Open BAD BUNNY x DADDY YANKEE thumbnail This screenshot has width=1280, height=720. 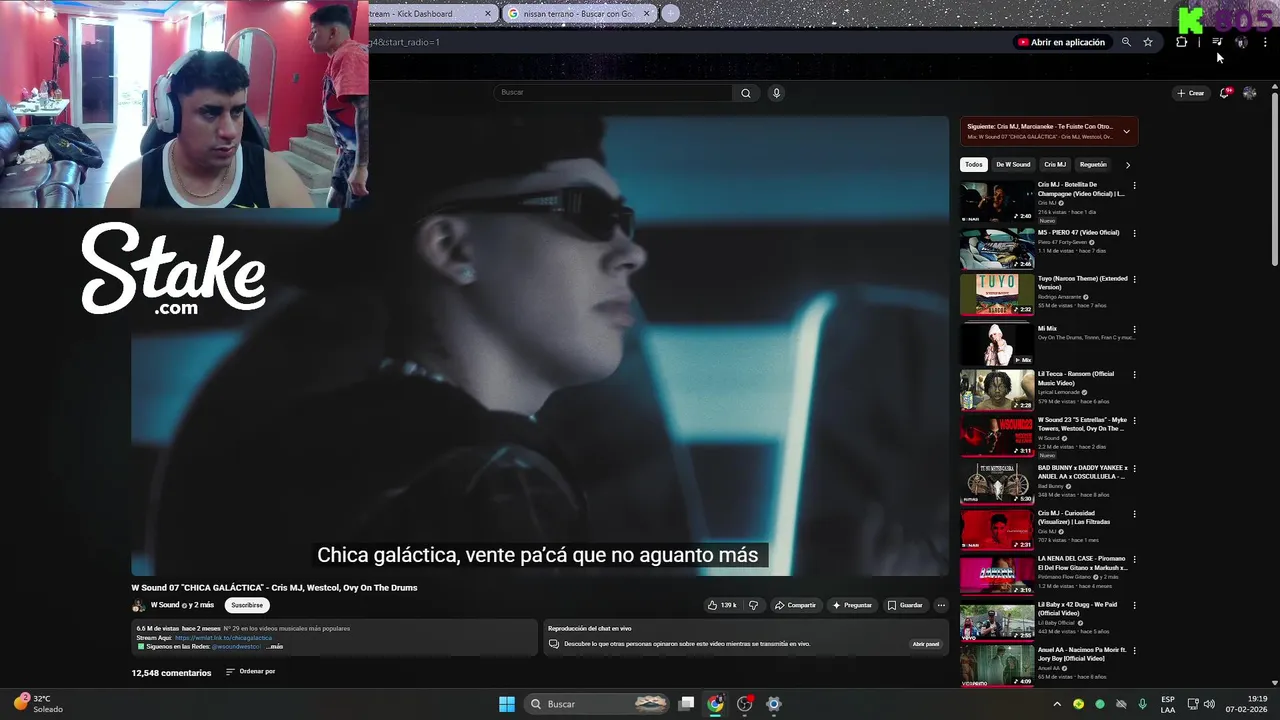click(997, 483)
